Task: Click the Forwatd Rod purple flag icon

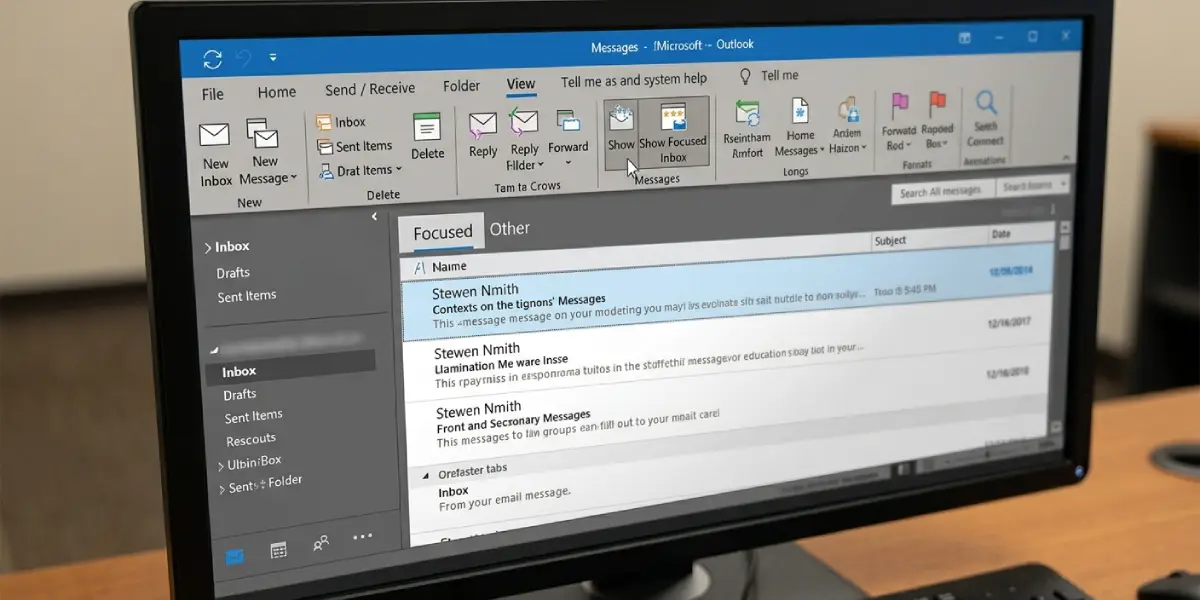Action: click(x=900, y=106)
